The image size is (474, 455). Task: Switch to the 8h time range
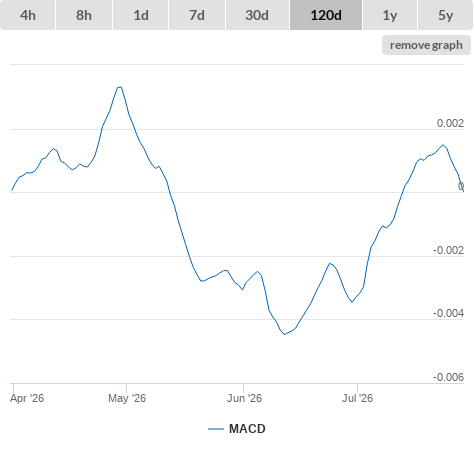pos(84,15)
